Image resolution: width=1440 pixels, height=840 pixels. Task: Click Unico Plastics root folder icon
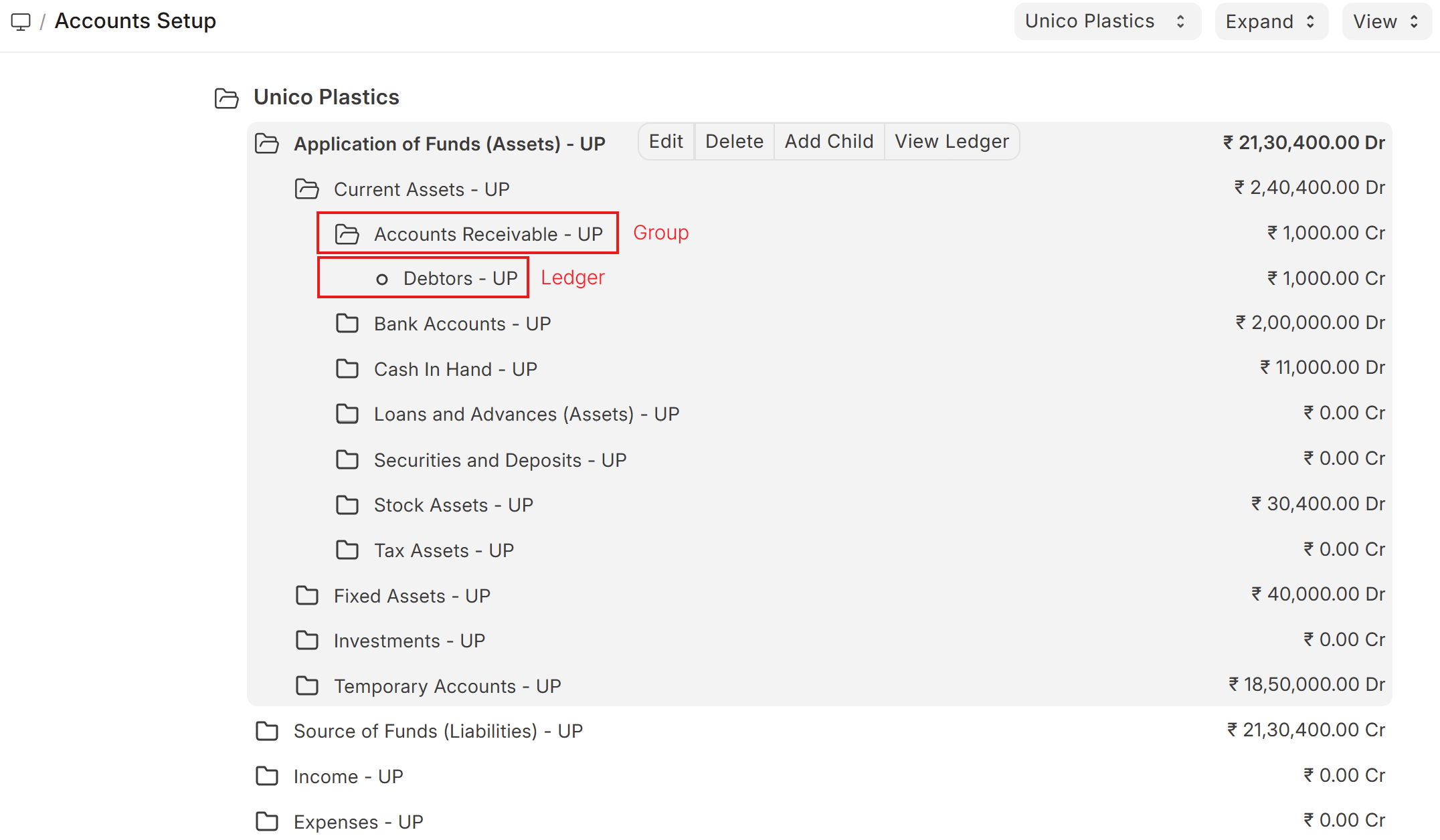pos(226,98)
